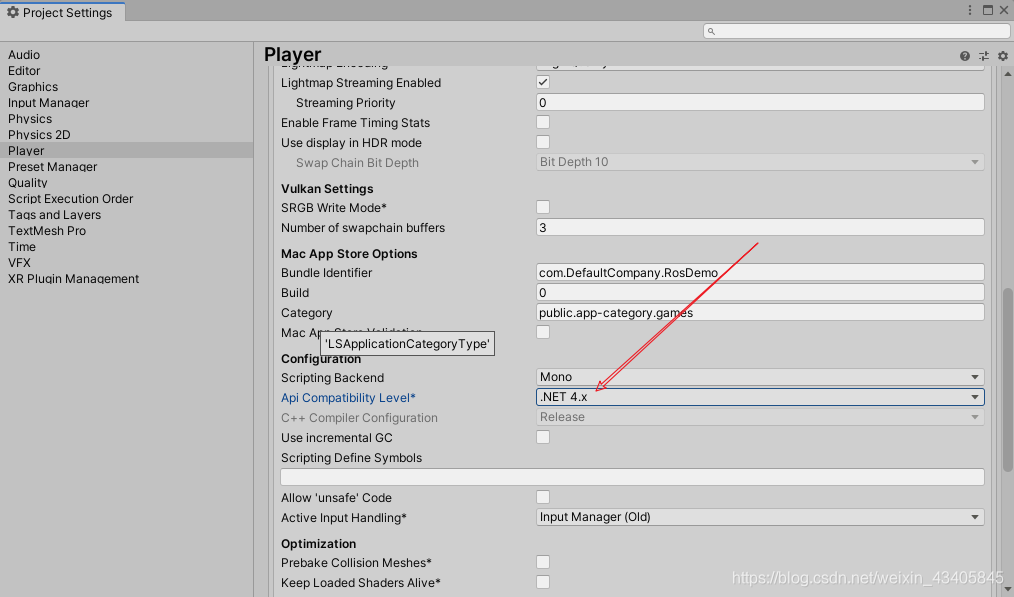Click the vertical scrollbar thumb
This screenshot has height=597, width=1014.
(1008, 380)
